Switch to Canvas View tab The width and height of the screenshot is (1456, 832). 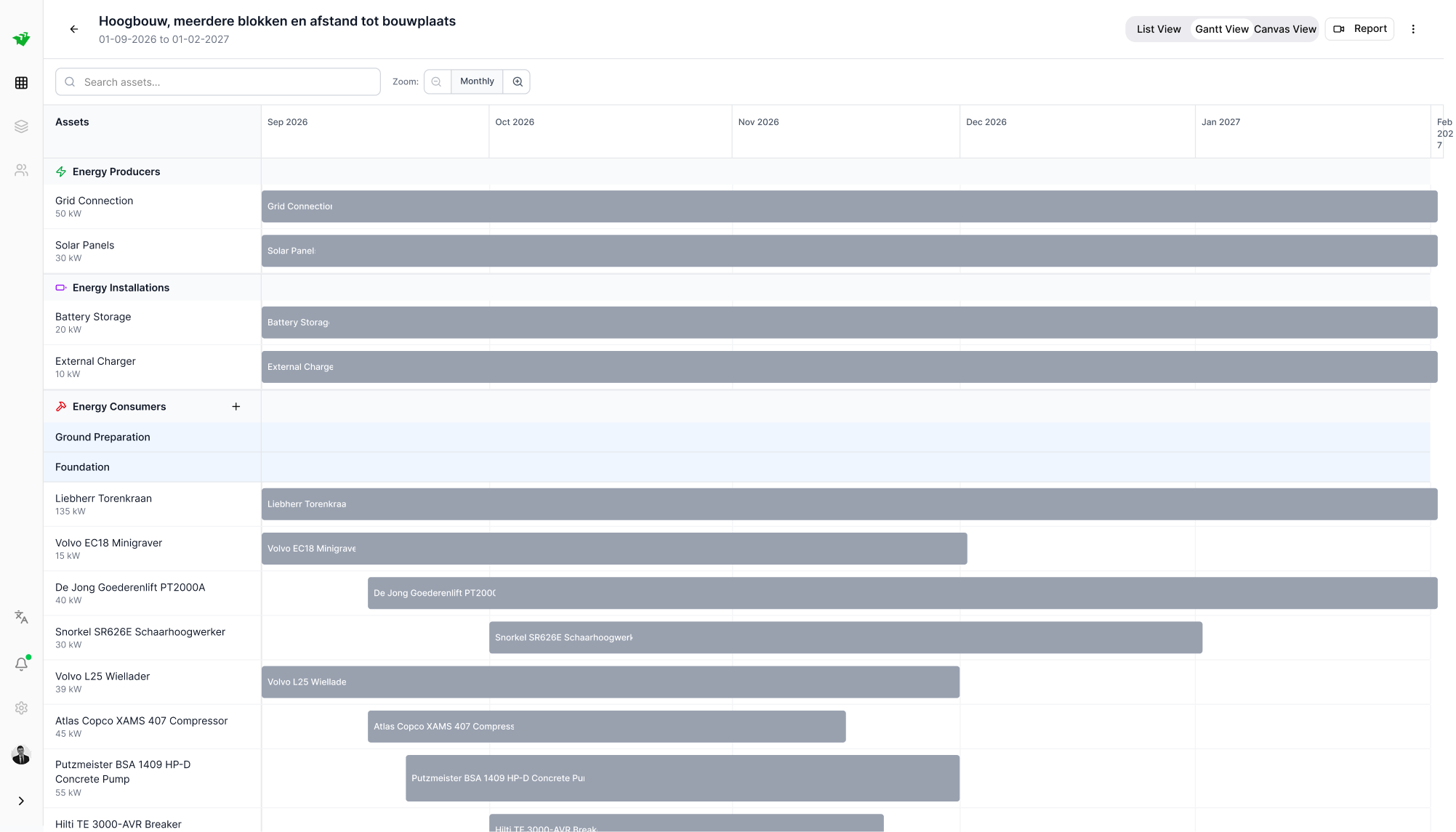click(1284, 29)
